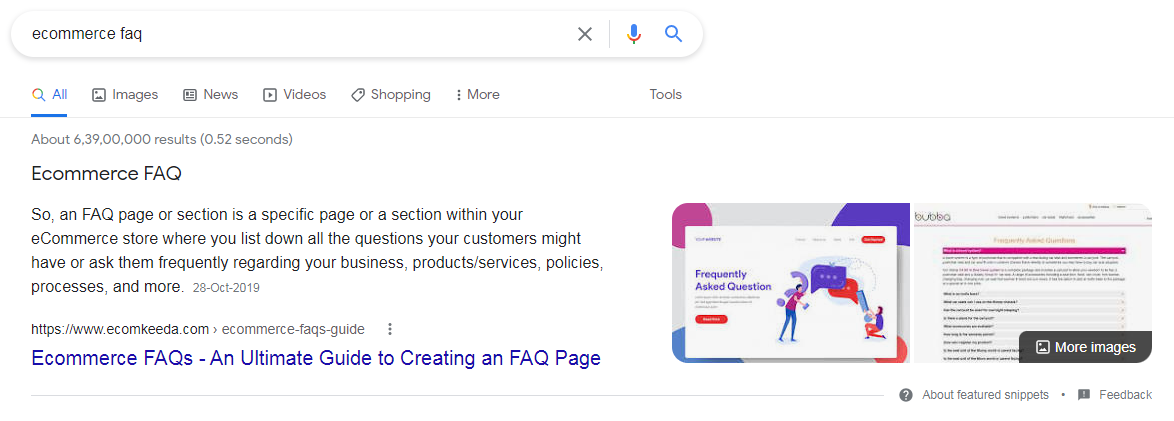The width and height of the screenshot is (1174, 421).
Task: Click the blue search magnifier icon
Action: coord(673,34)
